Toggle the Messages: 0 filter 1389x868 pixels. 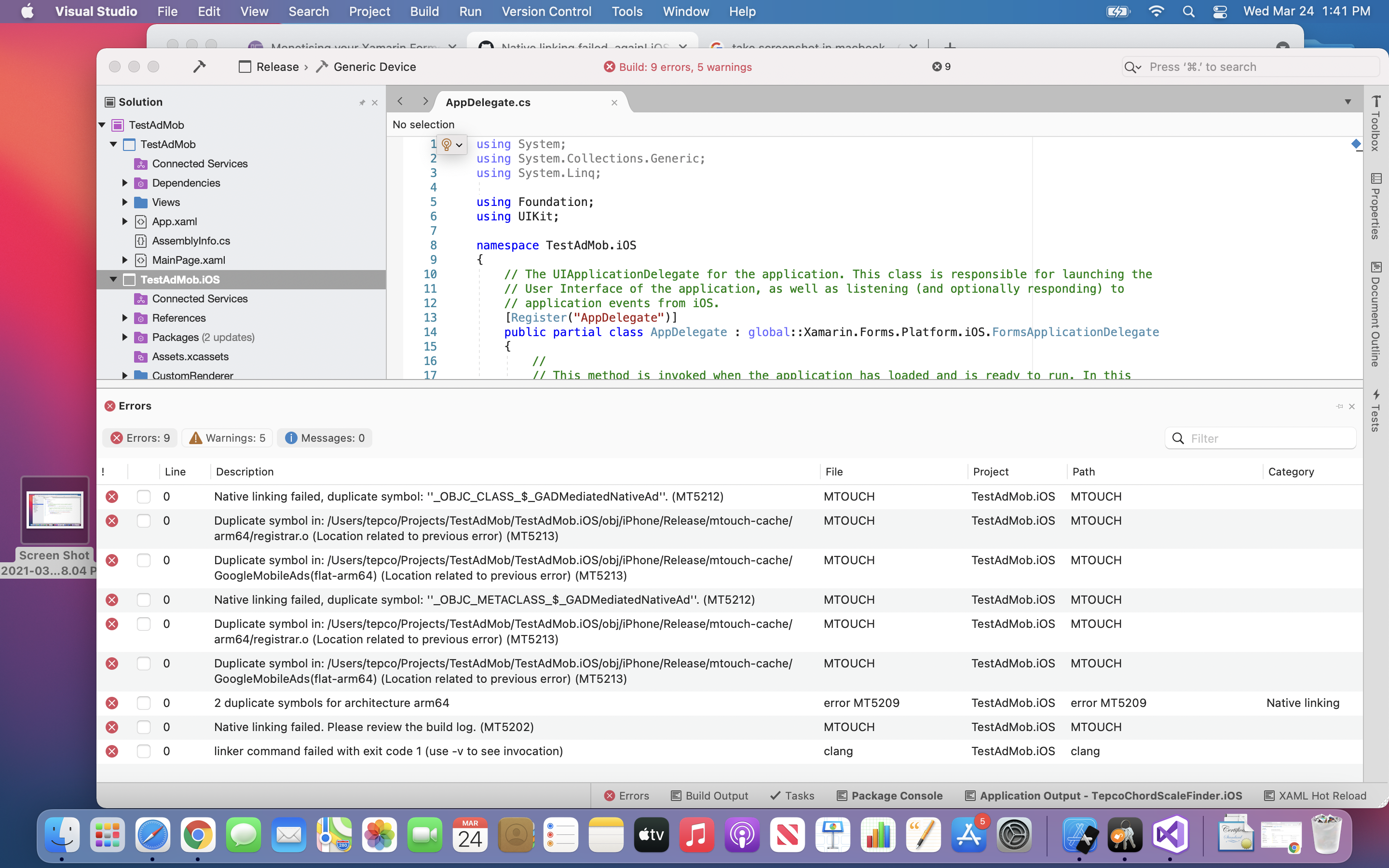325,438
